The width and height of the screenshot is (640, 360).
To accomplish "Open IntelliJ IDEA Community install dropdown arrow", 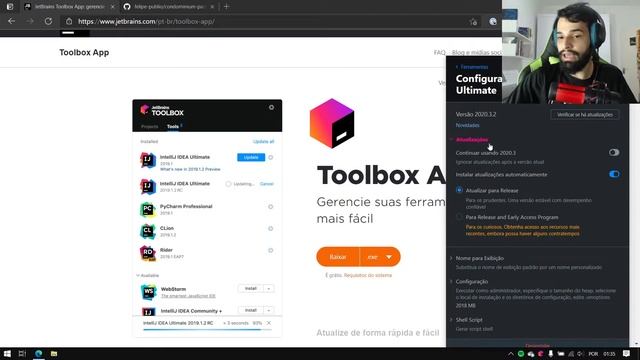I will coord(269,311).
